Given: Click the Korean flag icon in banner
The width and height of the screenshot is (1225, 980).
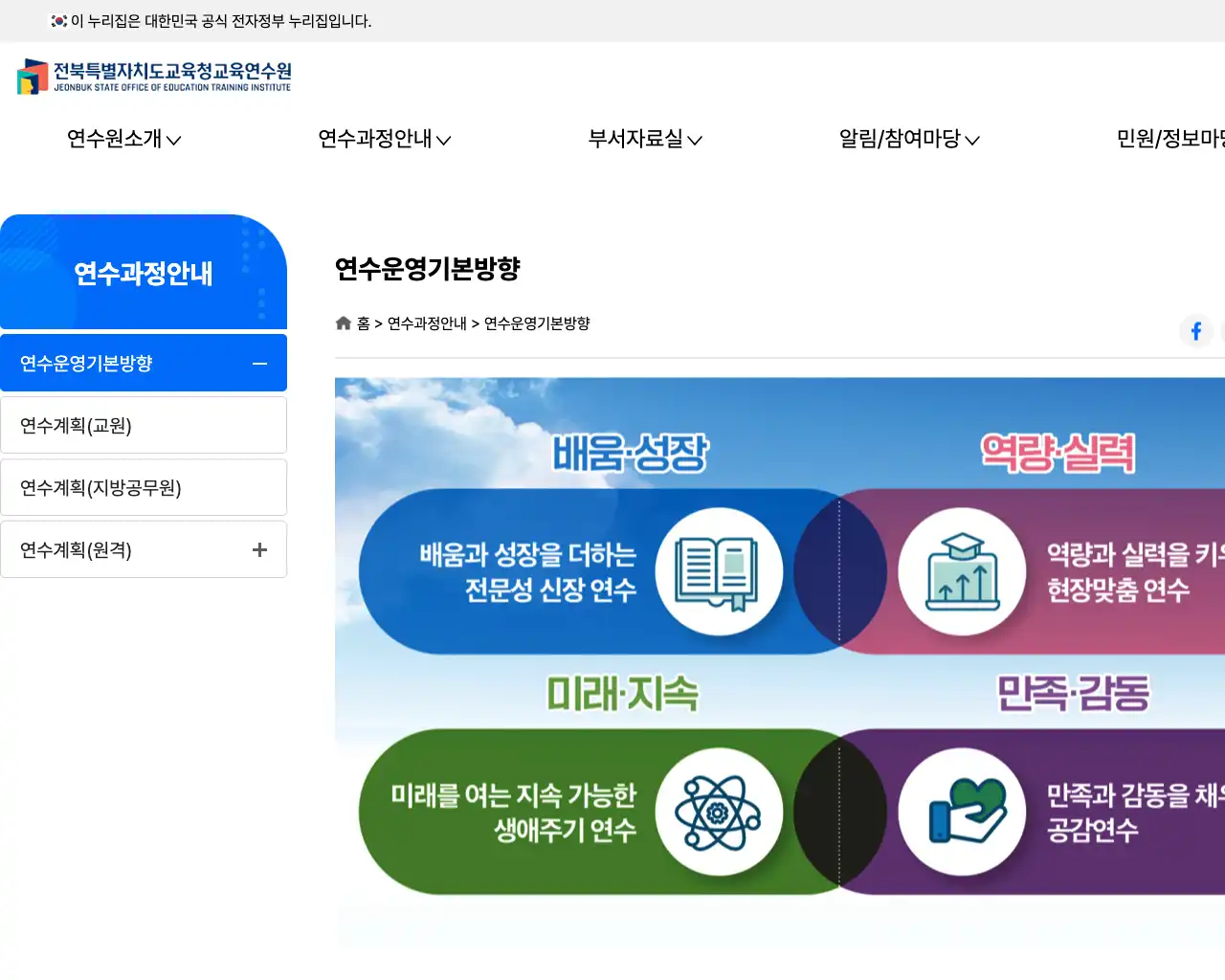Looking at the screenshot, I should (x=59, y=21).
